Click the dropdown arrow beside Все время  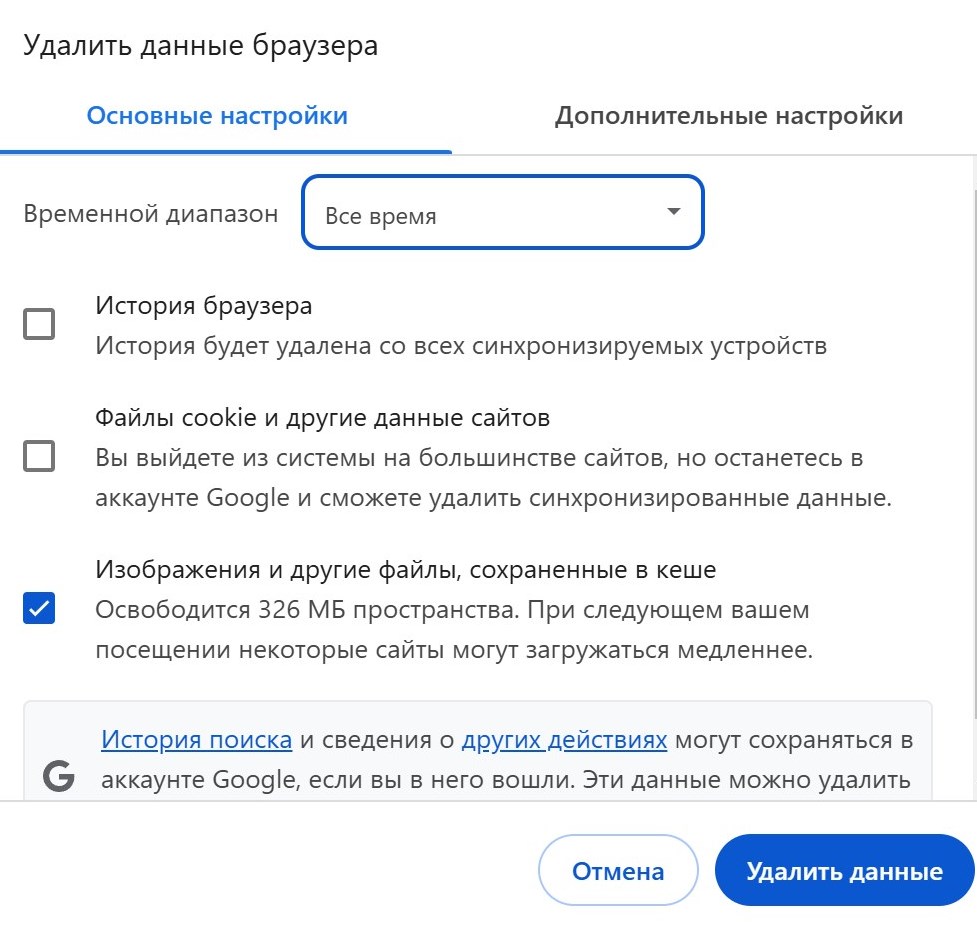[x=673, y=212]
